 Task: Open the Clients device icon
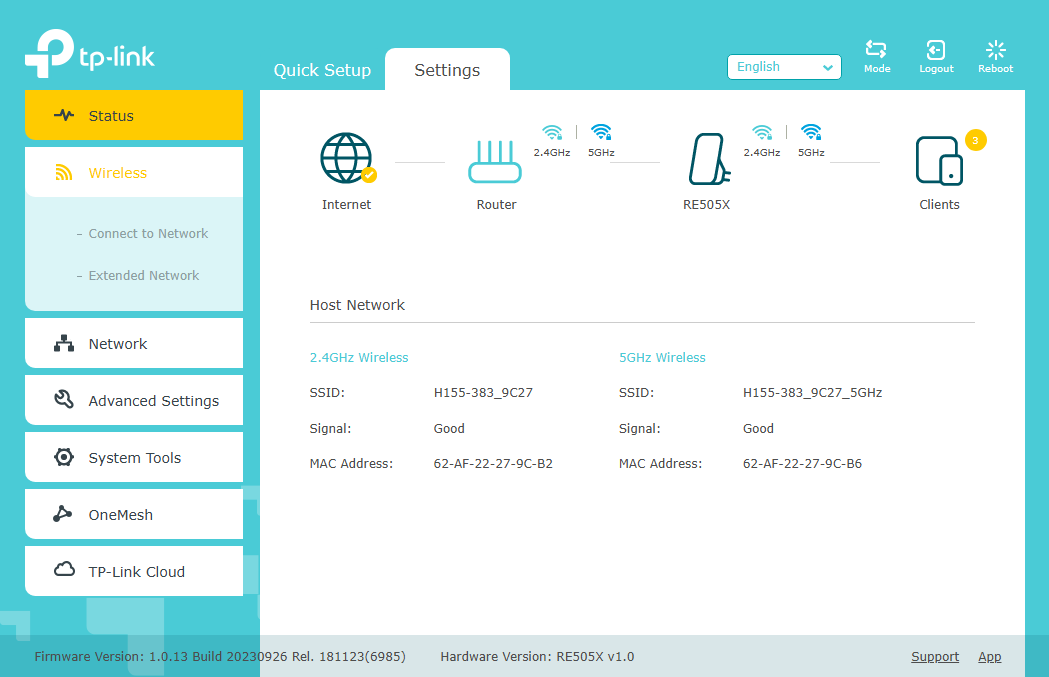[939, 161]
